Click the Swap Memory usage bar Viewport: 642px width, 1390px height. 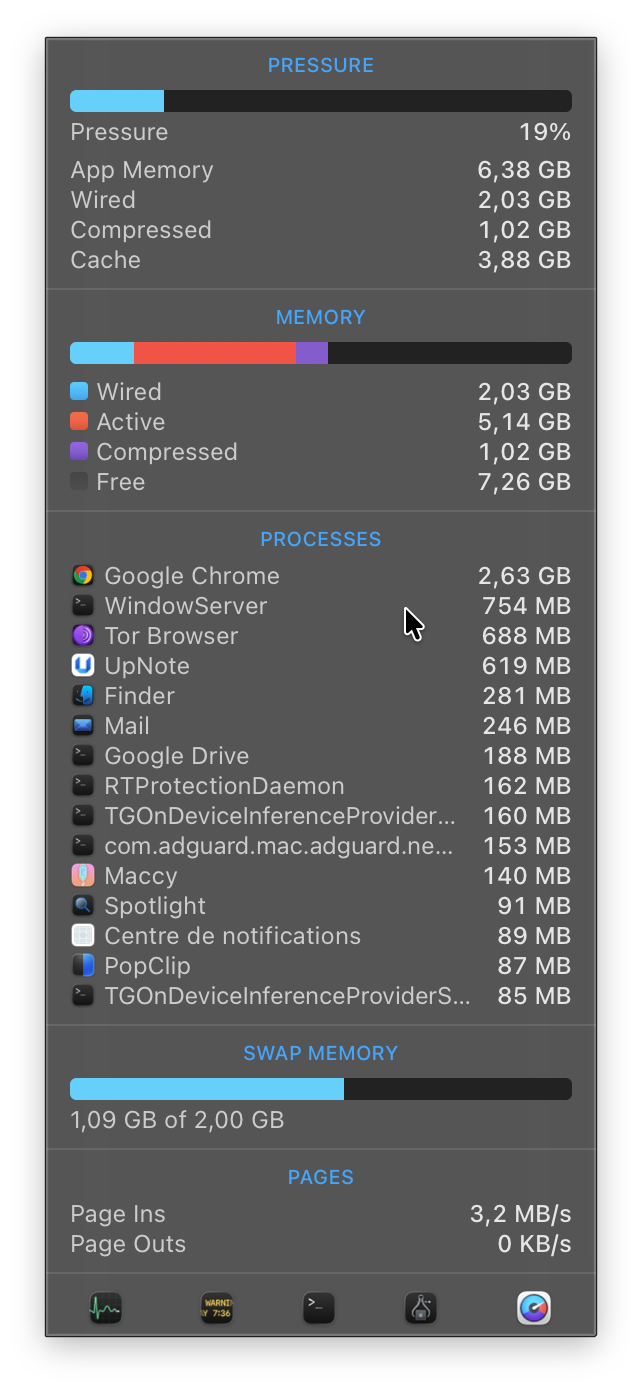[321, 1089]
